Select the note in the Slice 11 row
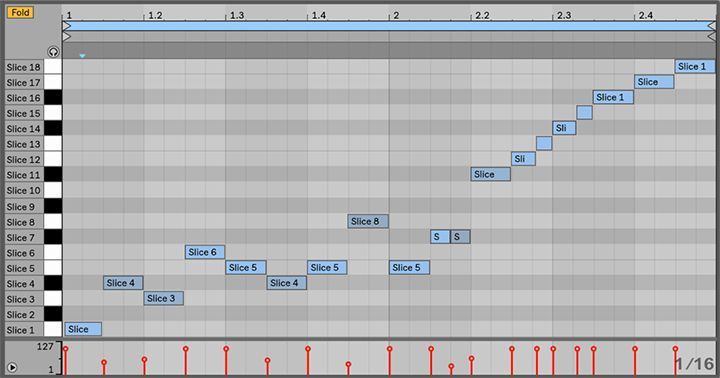This screenshot has height=378, width=720. click(490, 175)
